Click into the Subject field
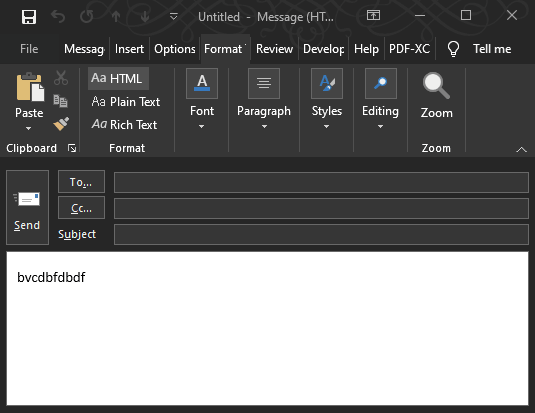 [321, 234]
